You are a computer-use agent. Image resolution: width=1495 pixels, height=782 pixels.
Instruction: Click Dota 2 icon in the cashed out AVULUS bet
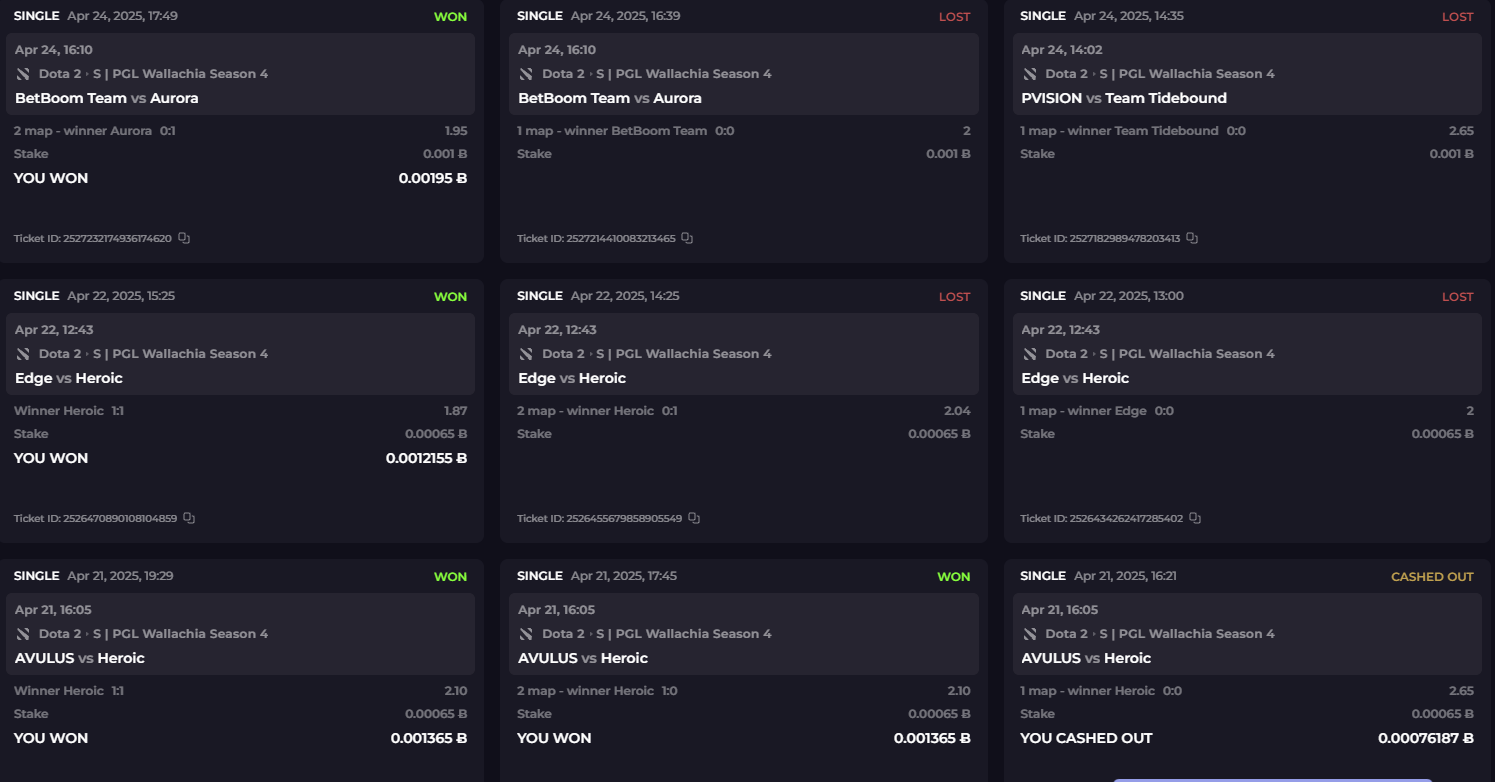(1029, 634)
